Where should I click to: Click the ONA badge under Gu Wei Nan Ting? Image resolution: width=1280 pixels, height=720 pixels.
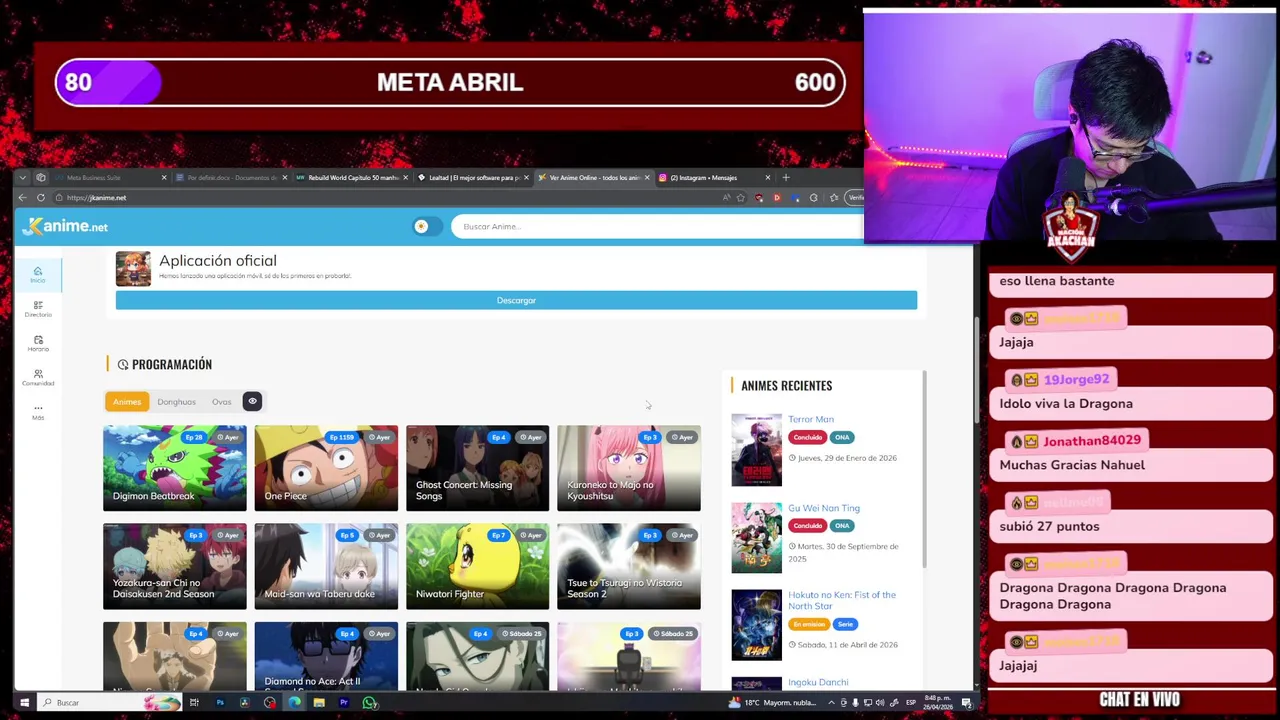coord(842,526)
